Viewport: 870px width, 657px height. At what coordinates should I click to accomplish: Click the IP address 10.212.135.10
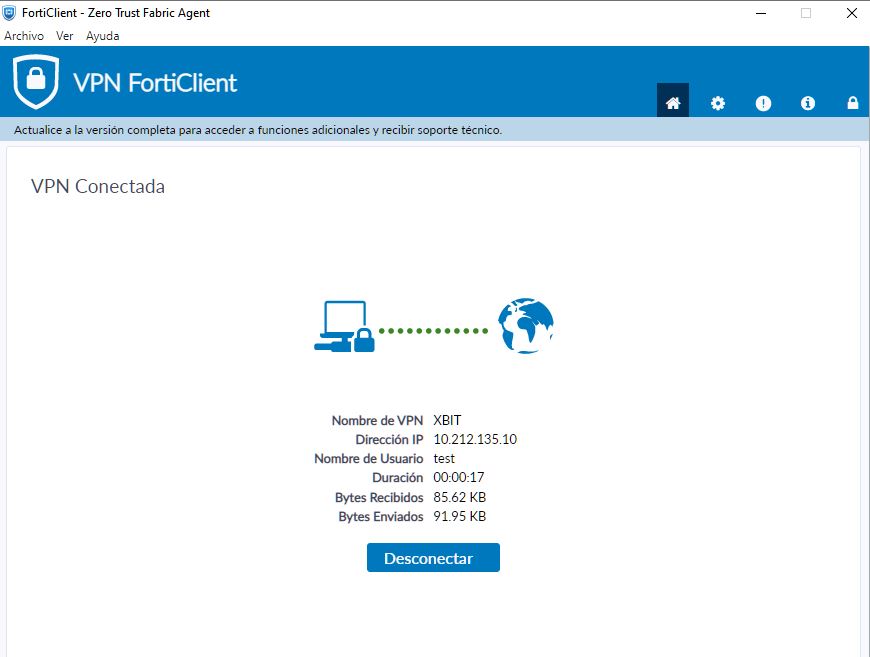[475, 439]
